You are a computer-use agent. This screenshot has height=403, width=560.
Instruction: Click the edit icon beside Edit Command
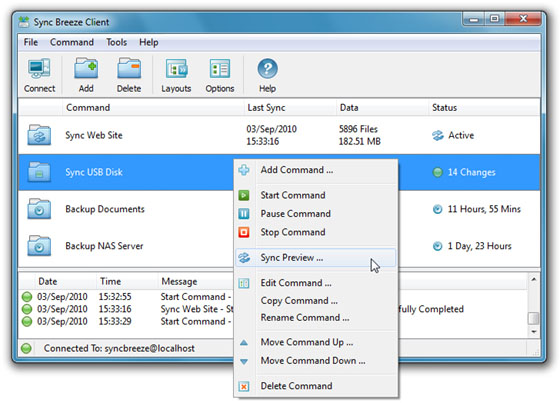244,283
